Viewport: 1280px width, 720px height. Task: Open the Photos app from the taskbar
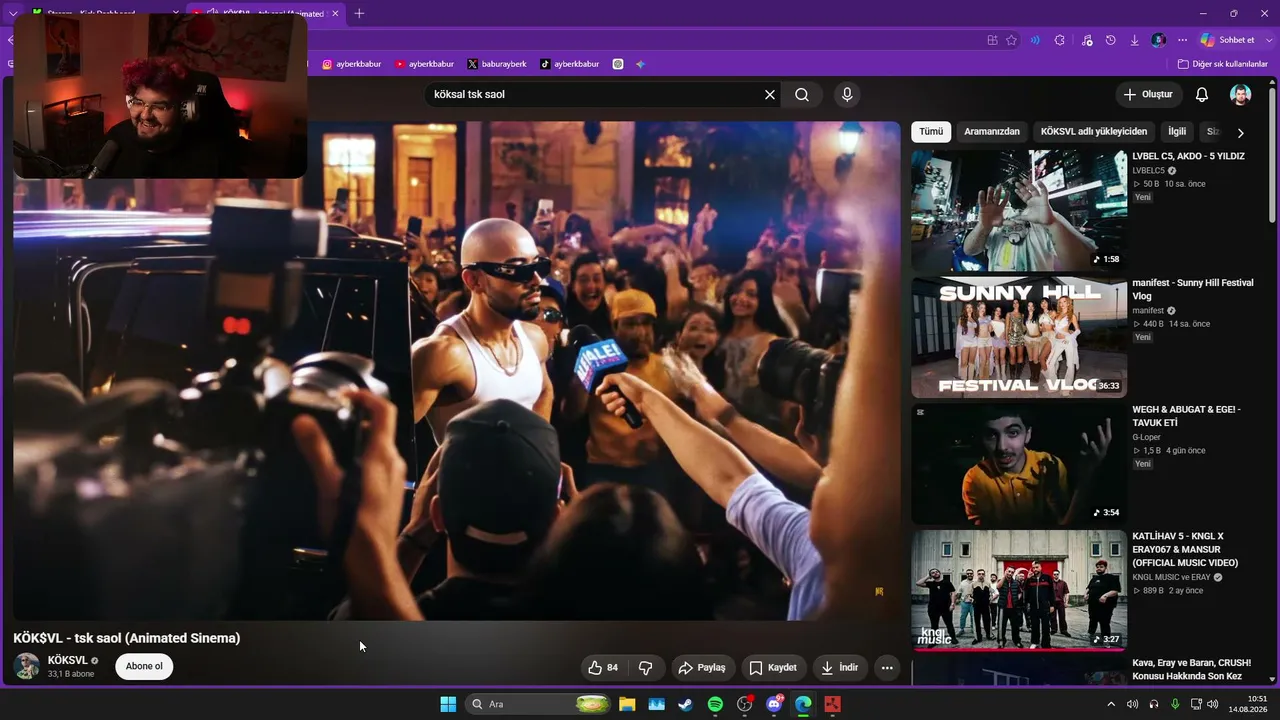tap(656, 704)
